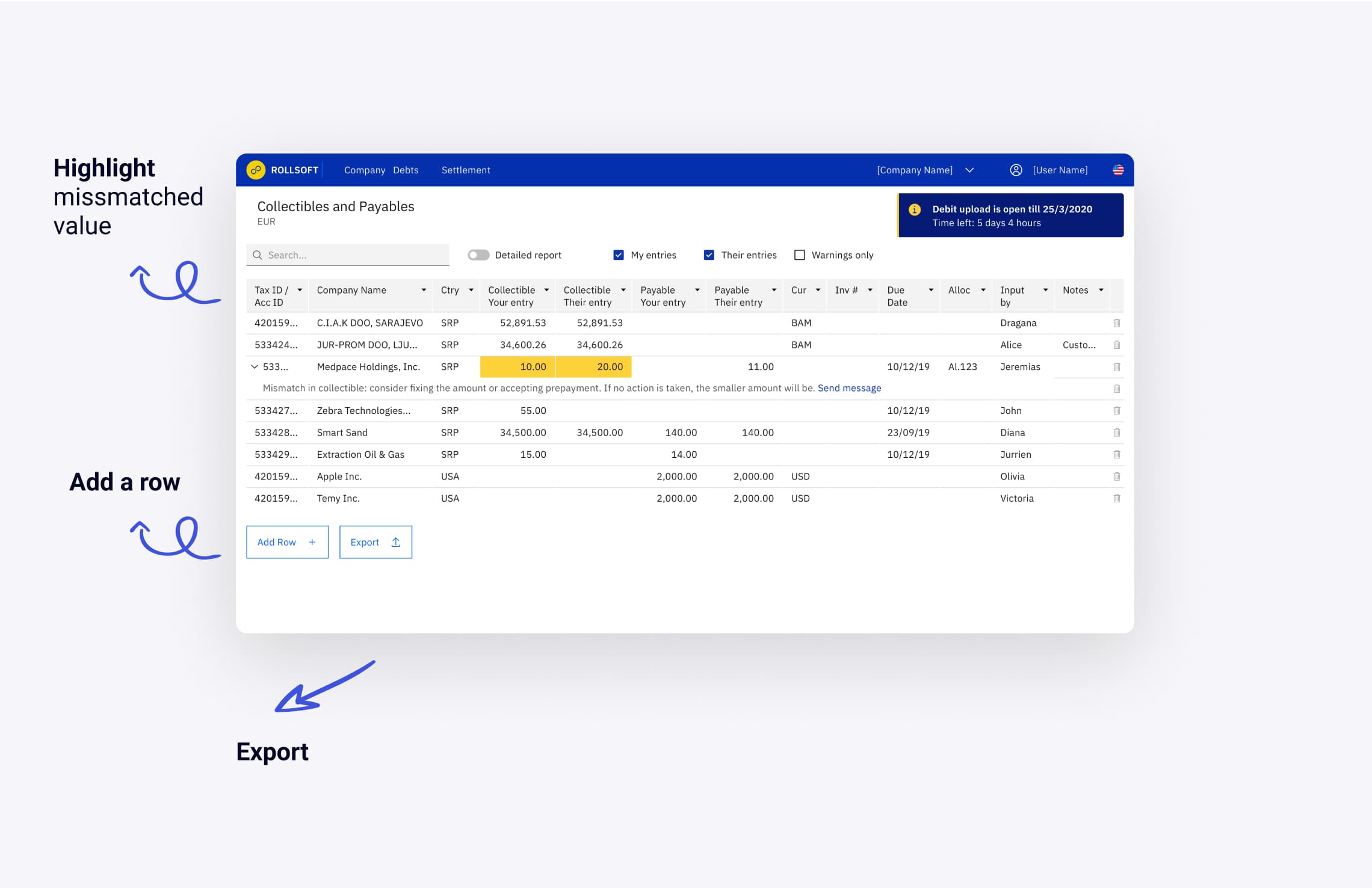1372x888 pixels.
Task: Click the [User Name] label
Action: [x=1060, y=170]
